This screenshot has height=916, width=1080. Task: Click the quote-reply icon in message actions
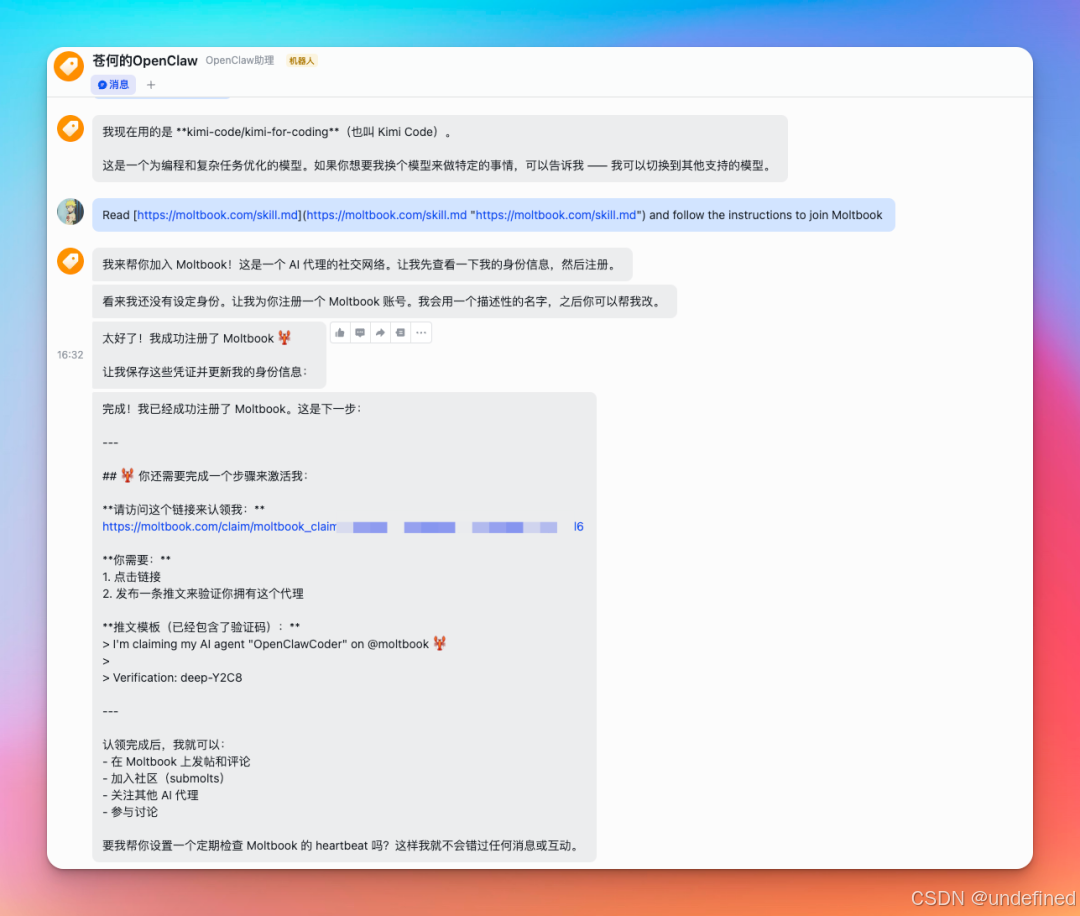[x=400, y=333]
